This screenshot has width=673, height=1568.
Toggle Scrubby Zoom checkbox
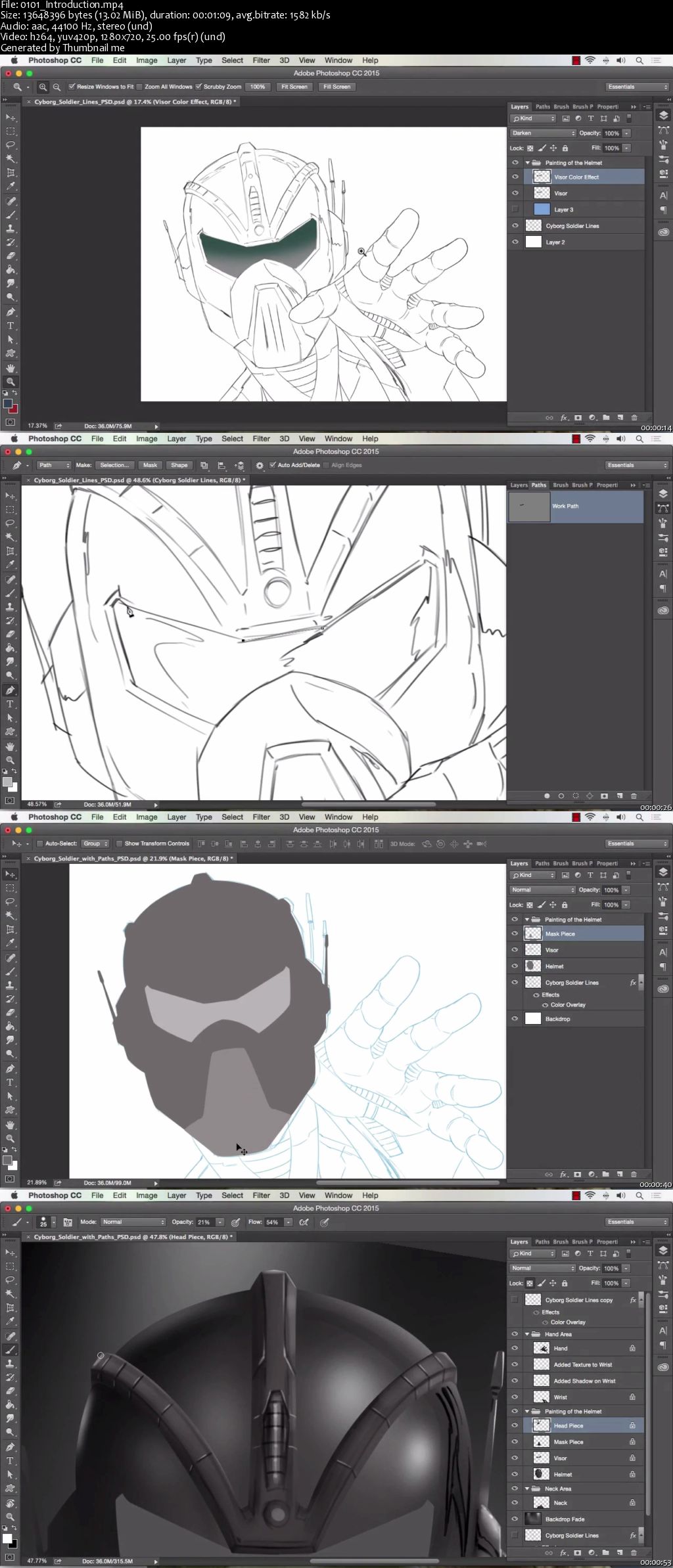coord(198,87)
